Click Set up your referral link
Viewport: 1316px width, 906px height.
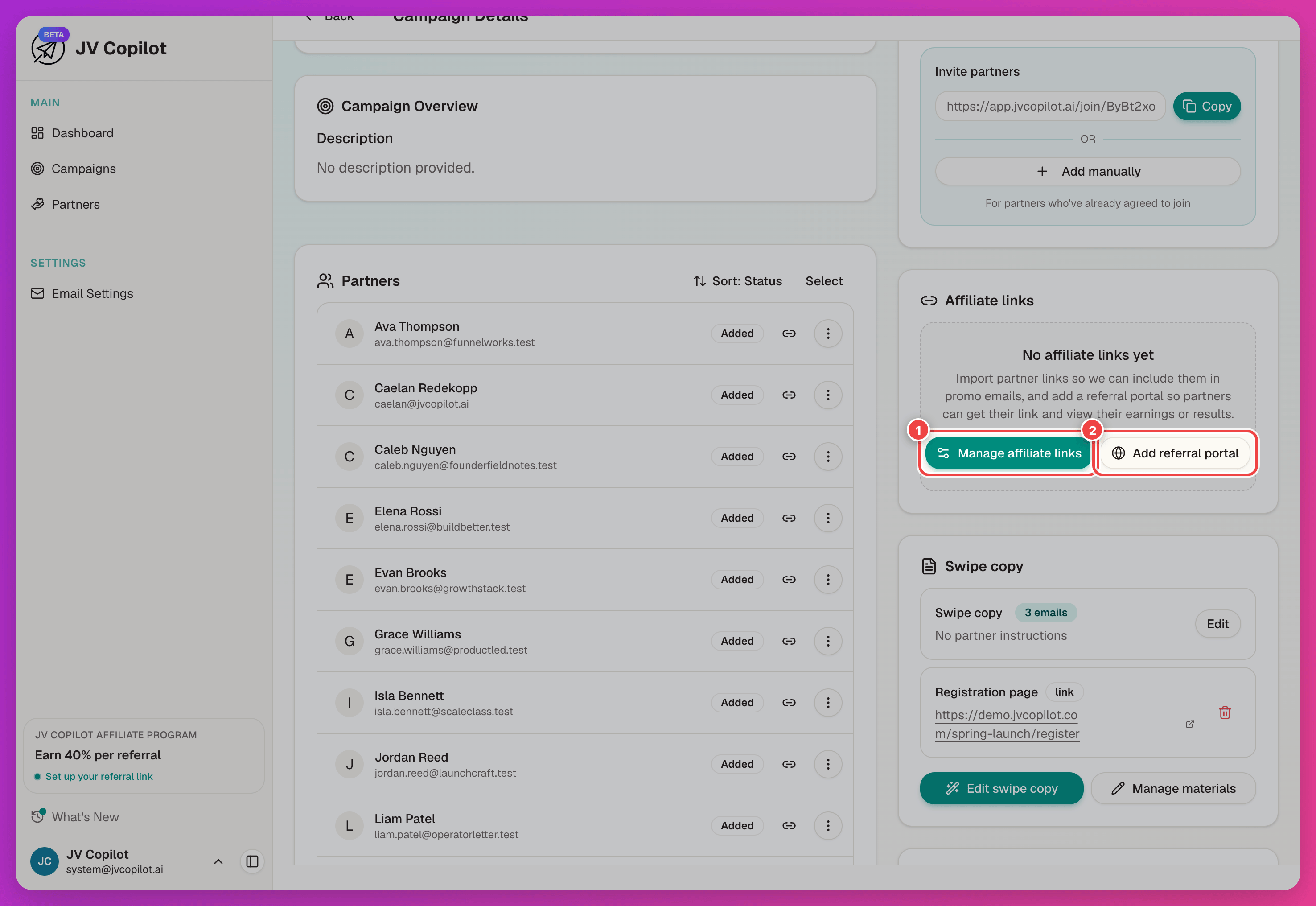pos(99,777)
